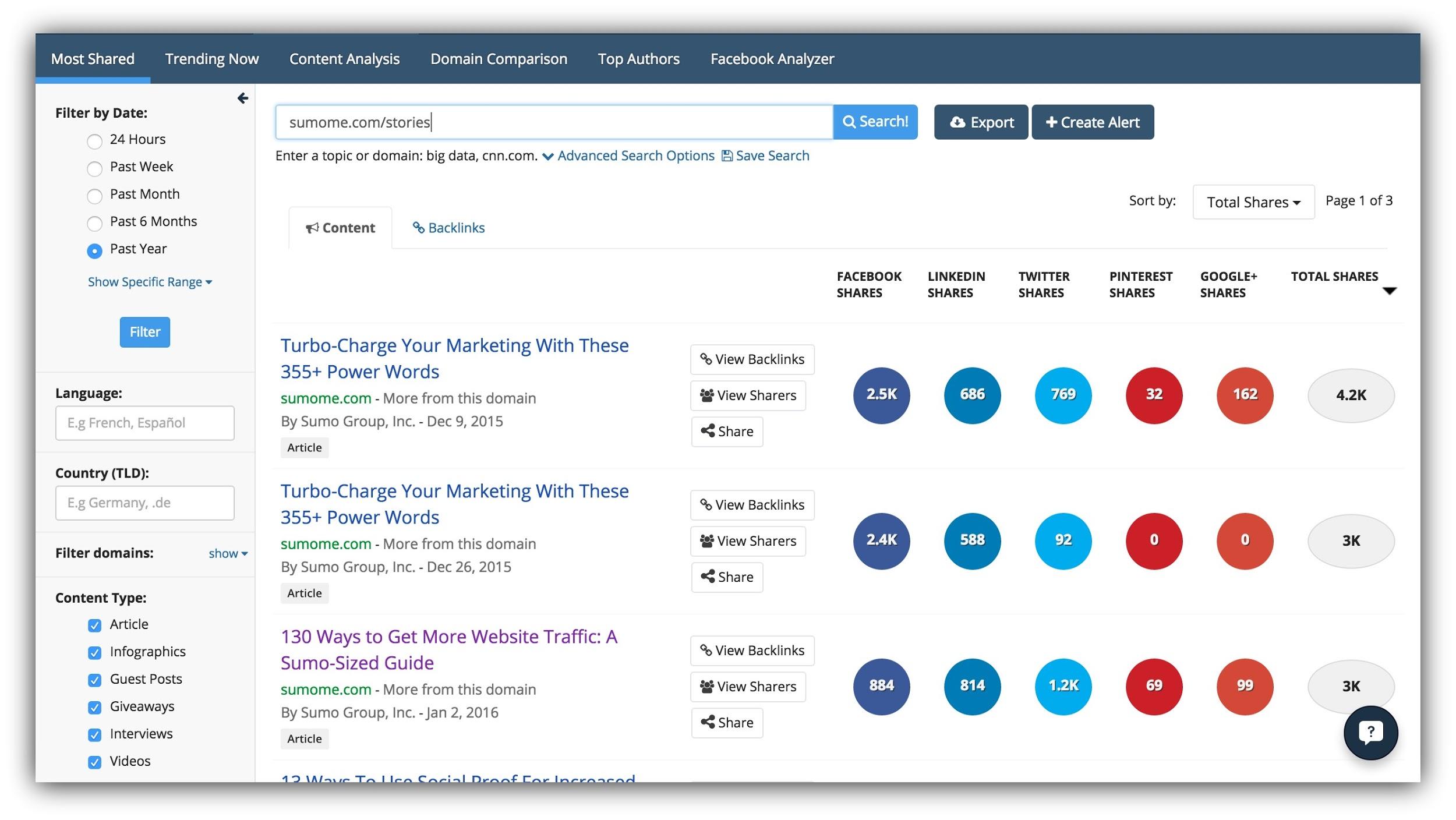1456x820 pixels.
Task: Uncheck the Article content type
Action: [x=94, y=625]
